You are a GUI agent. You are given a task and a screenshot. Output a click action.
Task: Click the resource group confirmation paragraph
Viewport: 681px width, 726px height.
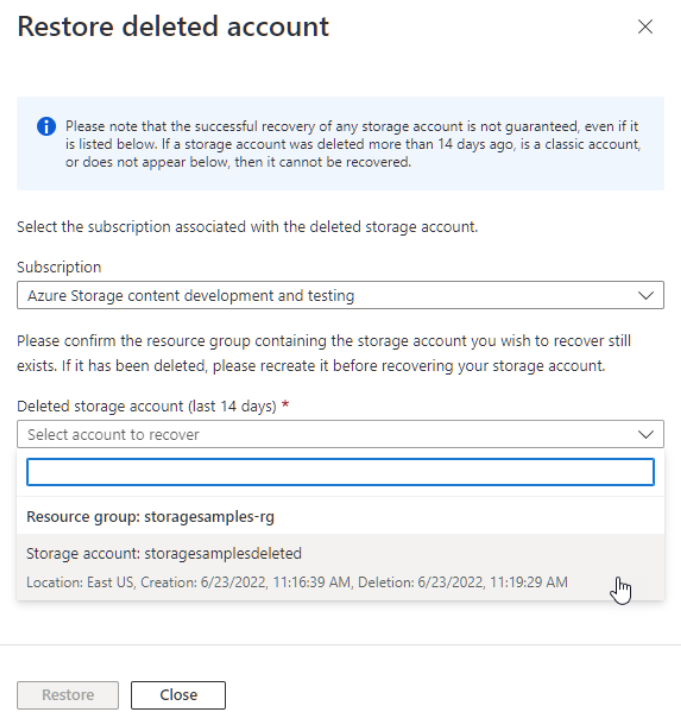[x=324, y=353]
